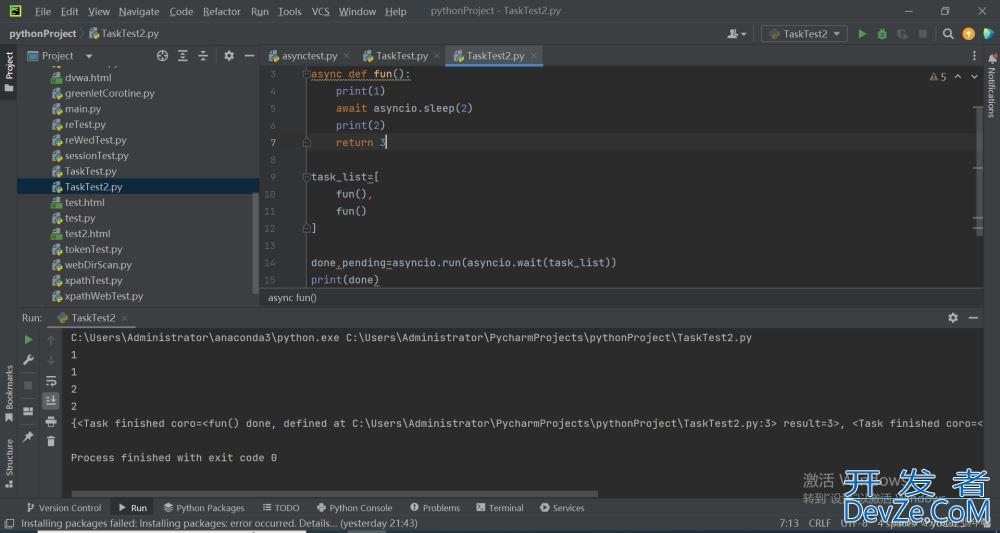Open TODO tool window
This screenshot has width=1000, height=533.
[x=281, y=508]
